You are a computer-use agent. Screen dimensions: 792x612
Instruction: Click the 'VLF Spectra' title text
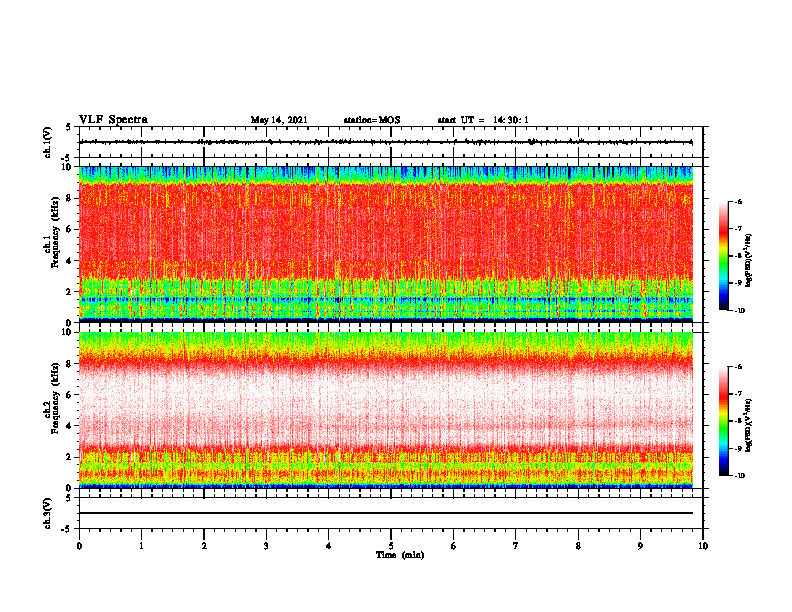pyautogui.click(x=113, y=120)
